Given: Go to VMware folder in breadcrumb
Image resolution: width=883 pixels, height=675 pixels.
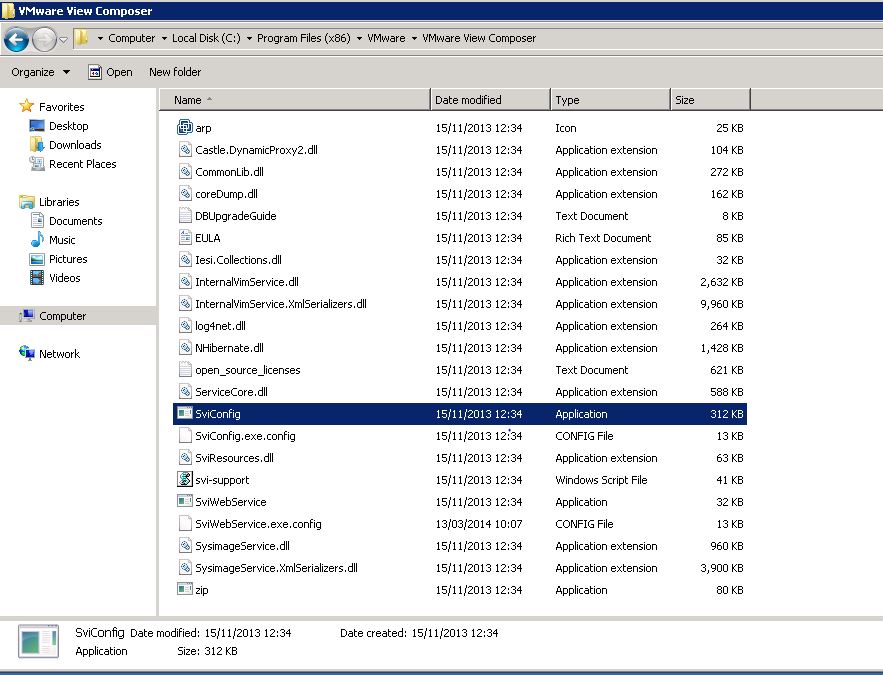Looking at the screenshot, I should (x=386, y=38).
